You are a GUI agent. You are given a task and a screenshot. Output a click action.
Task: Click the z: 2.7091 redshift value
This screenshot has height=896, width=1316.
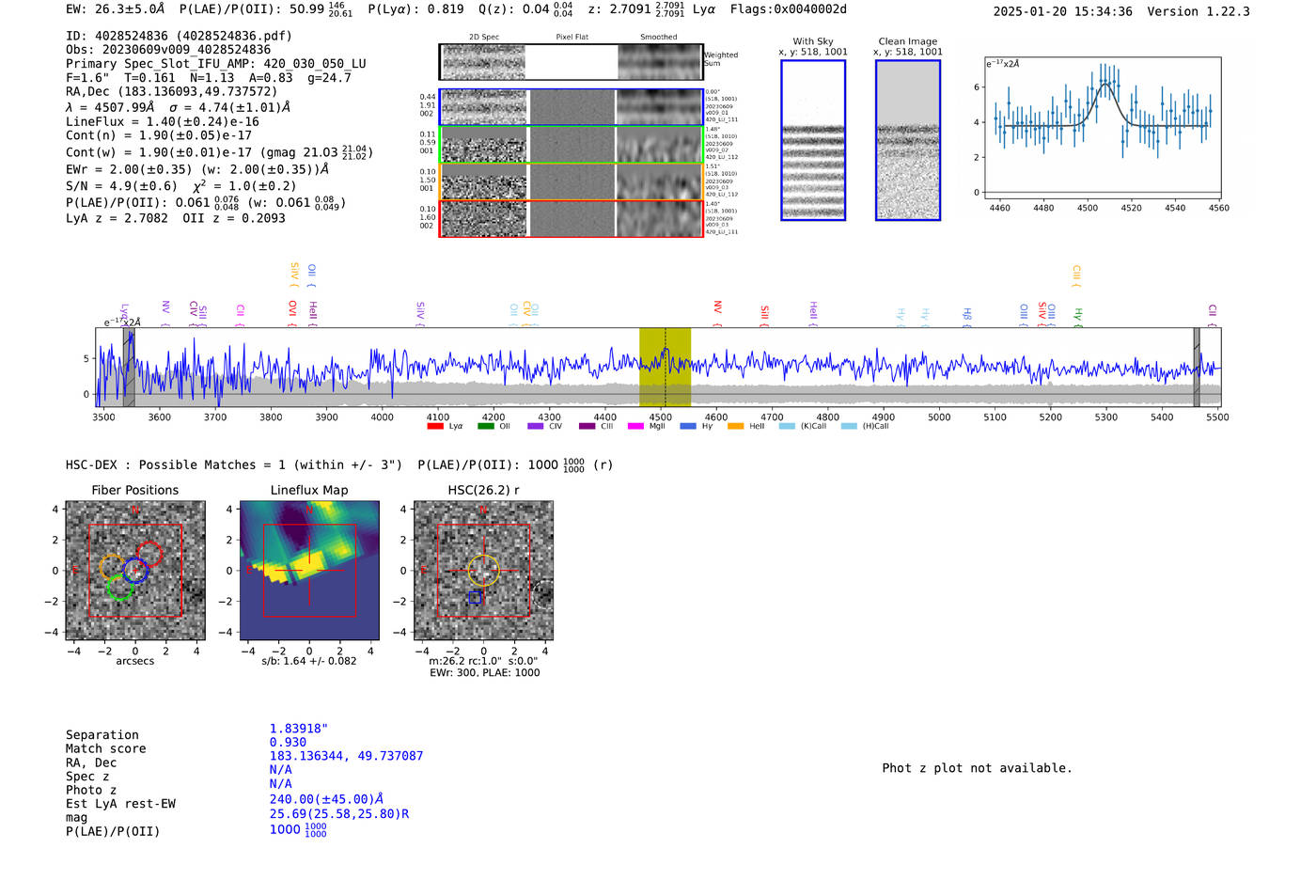pyautogui.click(x=636, y=8)
